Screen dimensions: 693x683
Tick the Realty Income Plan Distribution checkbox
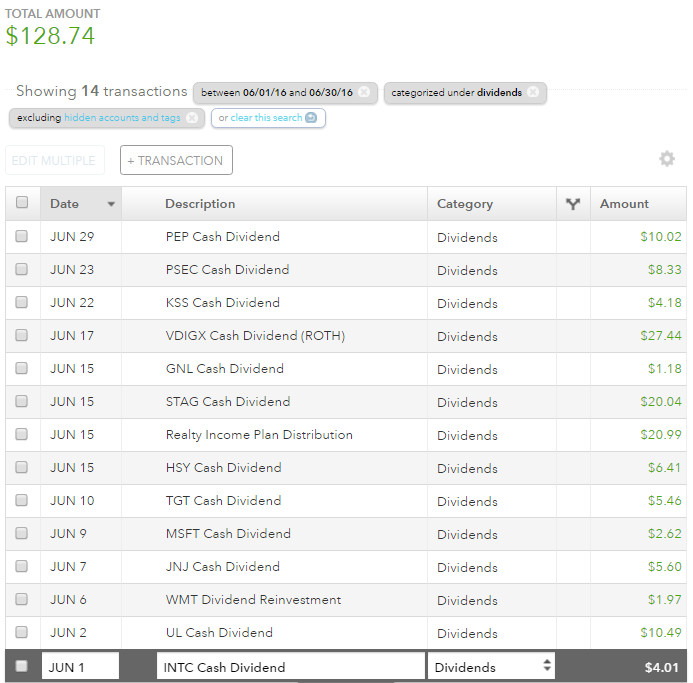coord(22,435)
